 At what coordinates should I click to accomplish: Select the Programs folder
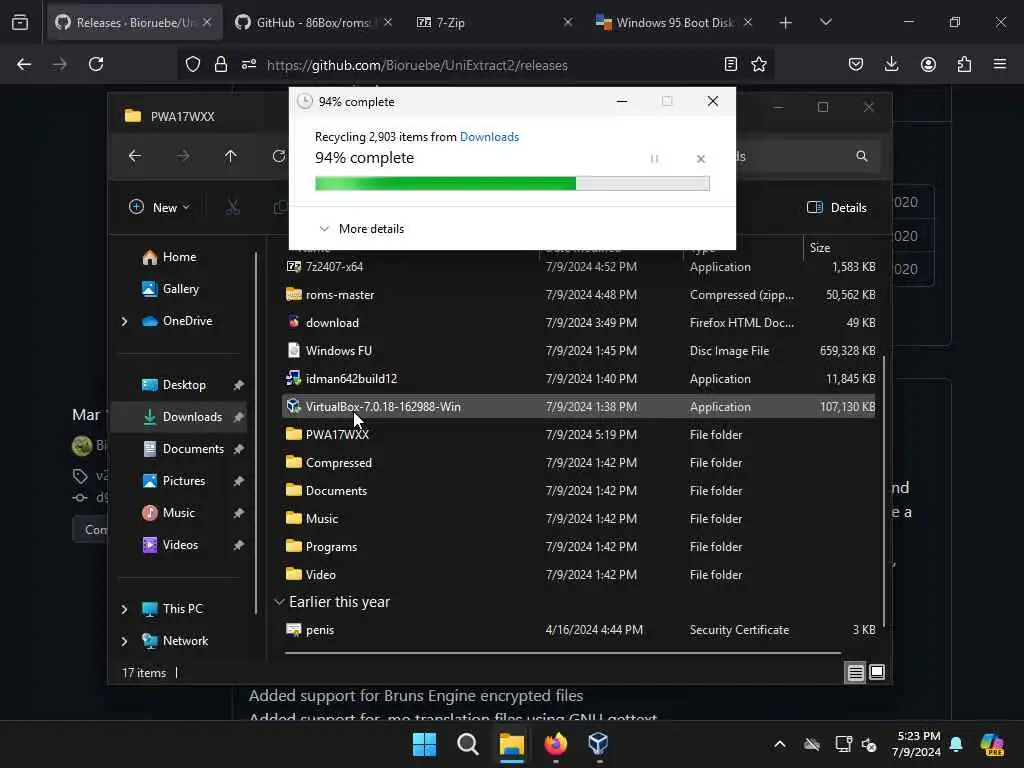(579, 547)
